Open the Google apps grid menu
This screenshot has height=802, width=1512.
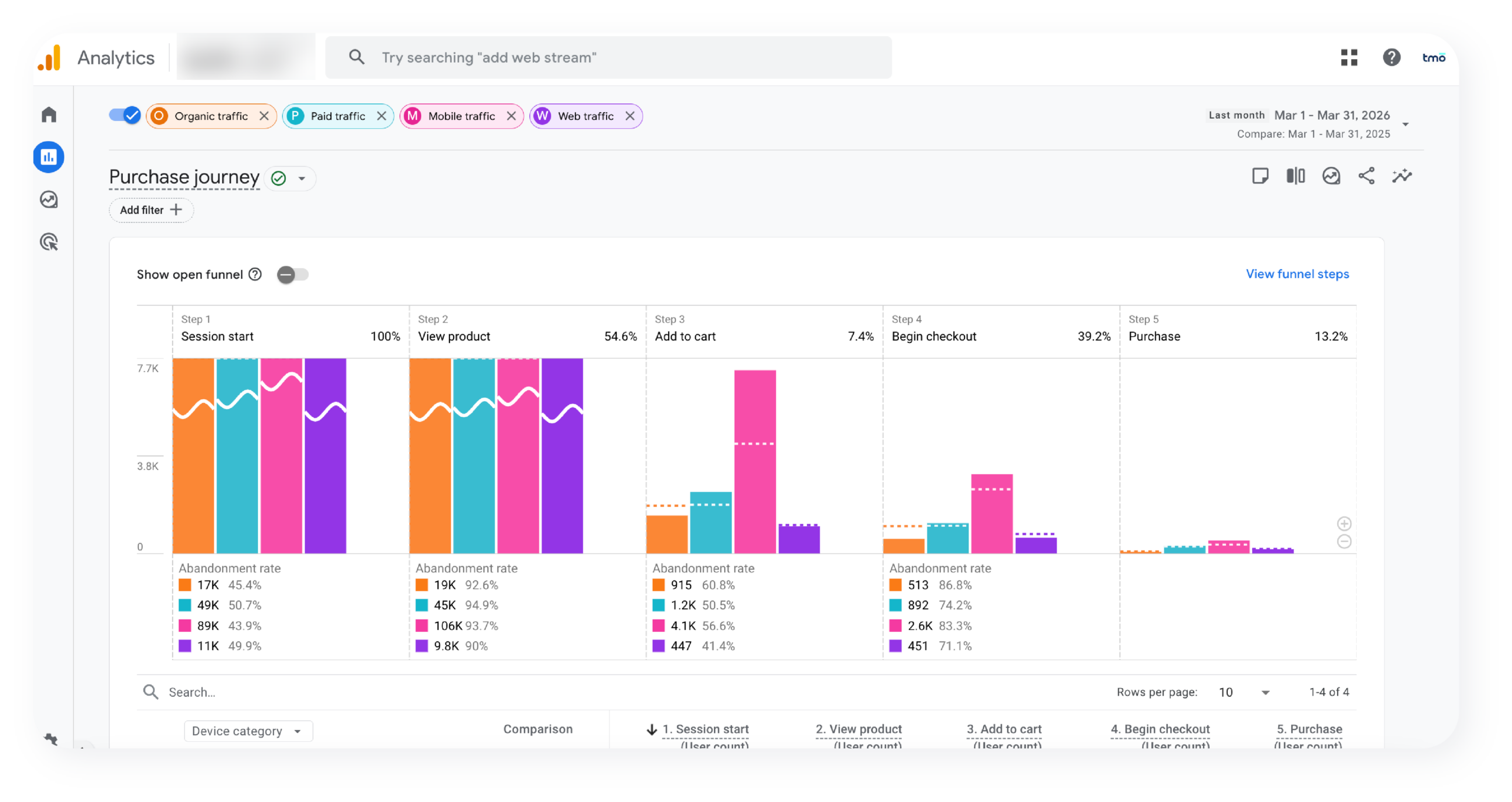pyautogui.click(x=1349, y=57)
